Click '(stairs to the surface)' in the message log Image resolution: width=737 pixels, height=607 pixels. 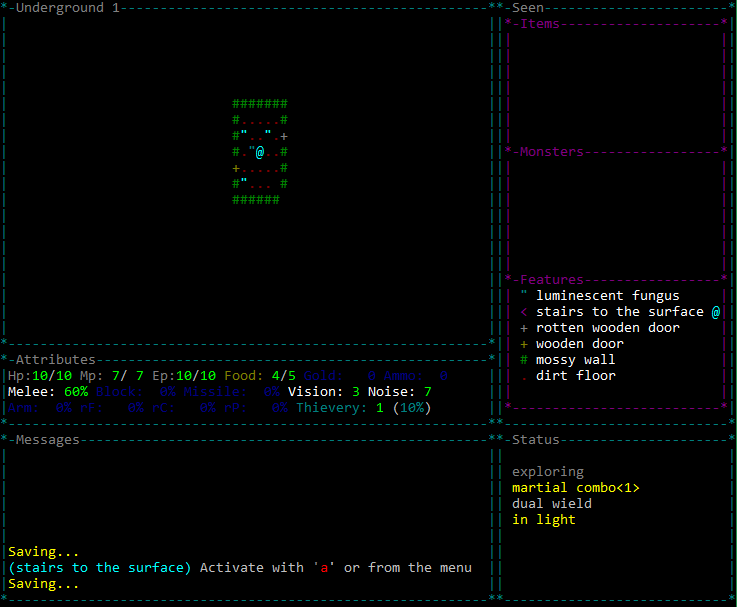[x=100, y=568]
